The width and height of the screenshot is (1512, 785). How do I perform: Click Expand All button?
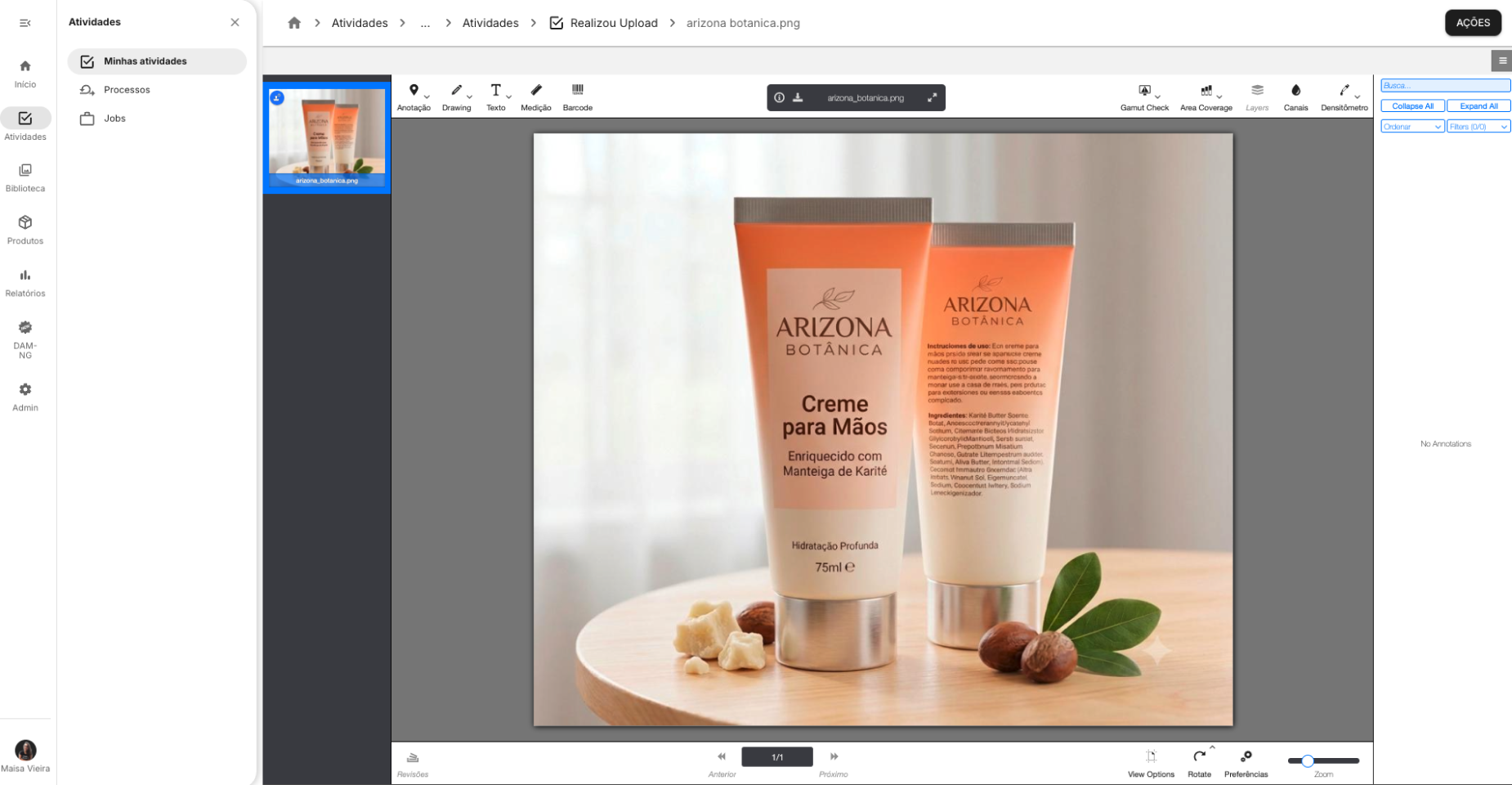1478,105
